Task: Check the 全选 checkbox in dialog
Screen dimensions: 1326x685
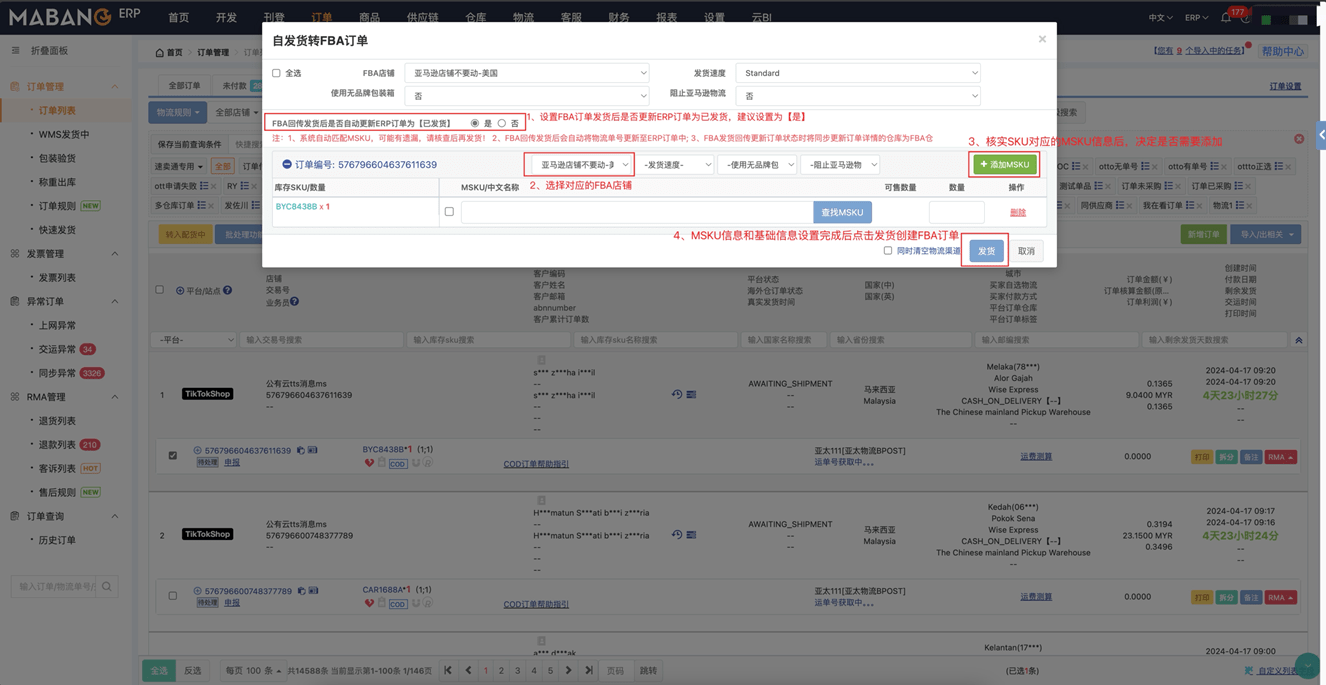Action: 277,73
